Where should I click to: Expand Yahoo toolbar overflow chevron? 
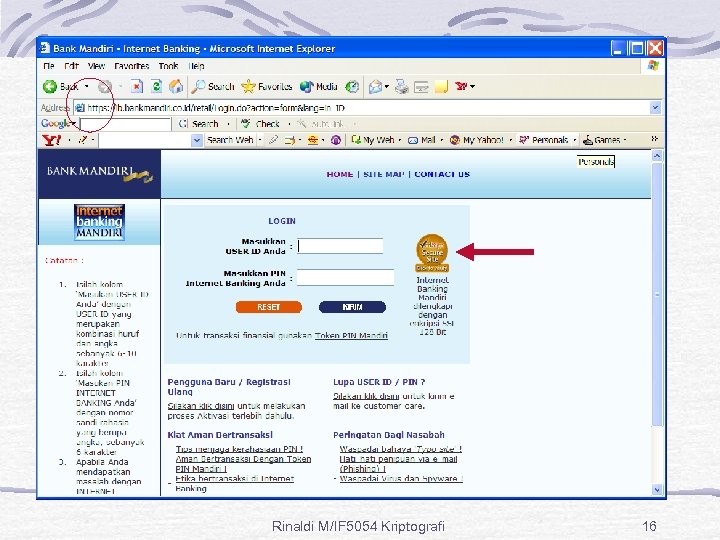pos(655,139)
